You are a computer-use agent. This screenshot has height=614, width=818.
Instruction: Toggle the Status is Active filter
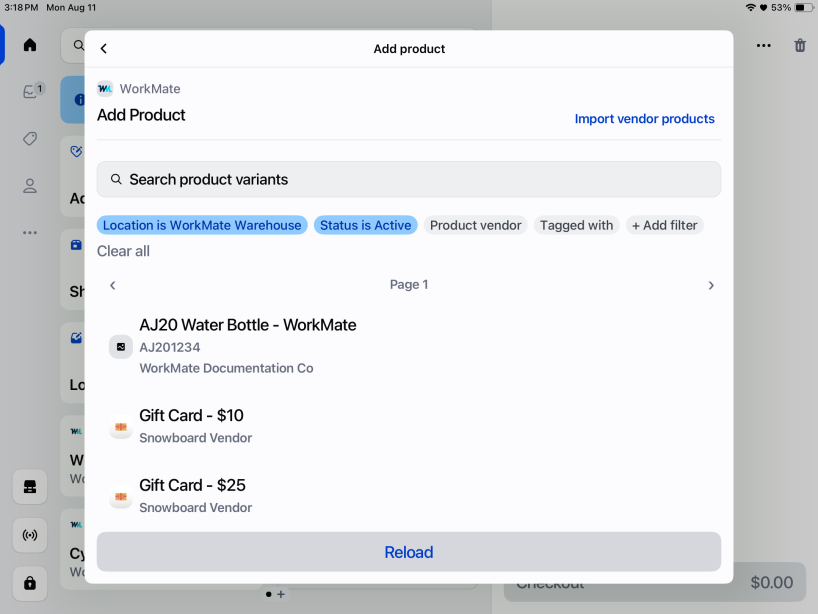coord(365,225)
